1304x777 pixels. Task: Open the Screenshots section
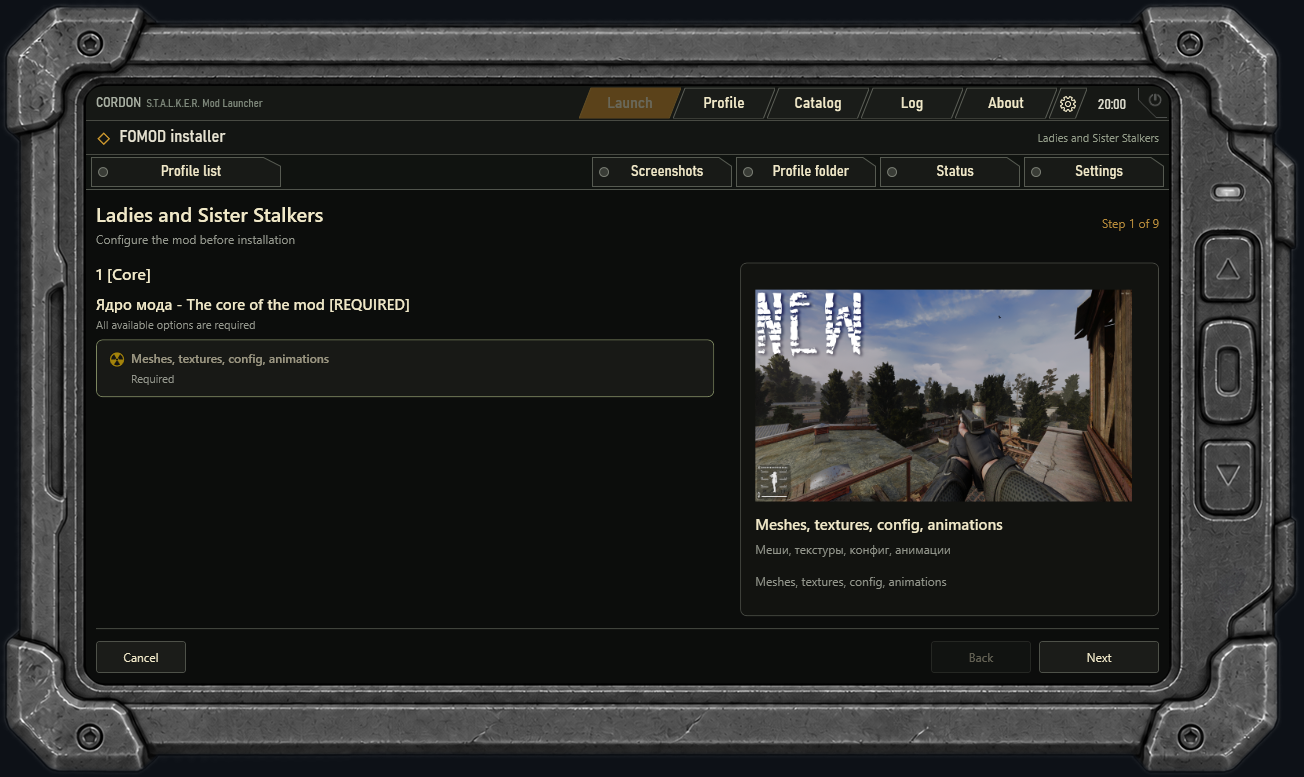coord(662,172)
